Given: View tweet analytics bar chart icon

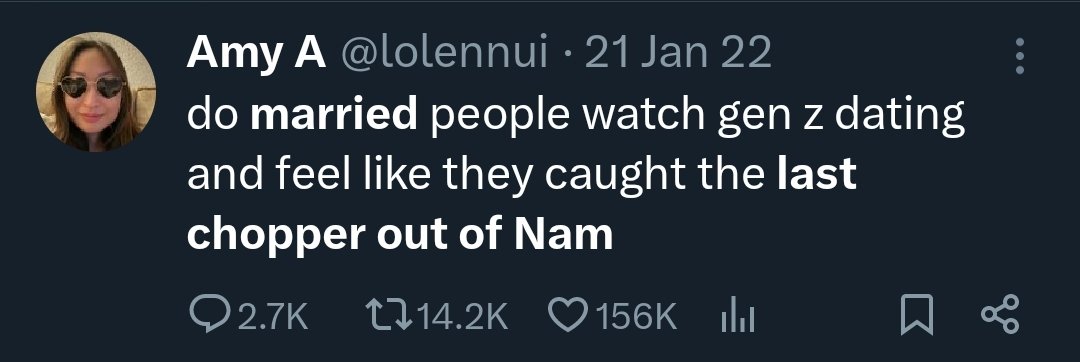Looking at the screenshot, I should pos(737,318).
